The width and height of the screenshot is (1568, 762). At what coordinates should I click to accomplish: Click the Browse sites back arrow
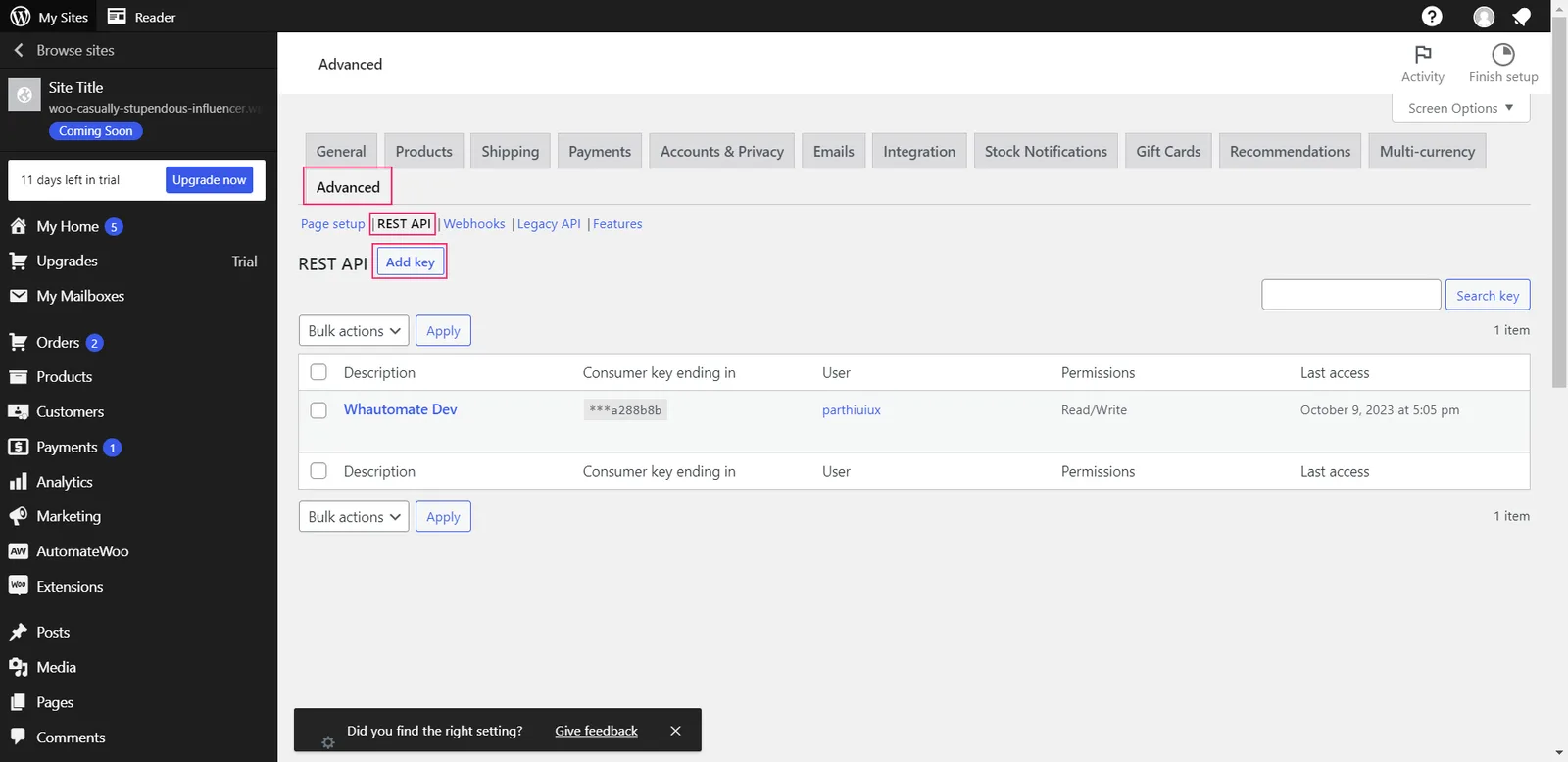click(x=19, y=50)
